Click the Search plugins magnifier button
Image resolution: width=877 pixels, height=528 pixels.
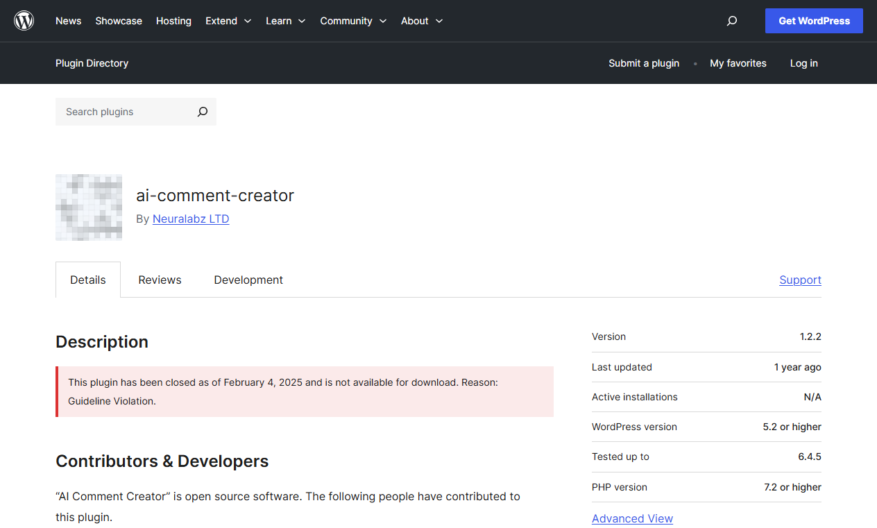coord(202,112)
